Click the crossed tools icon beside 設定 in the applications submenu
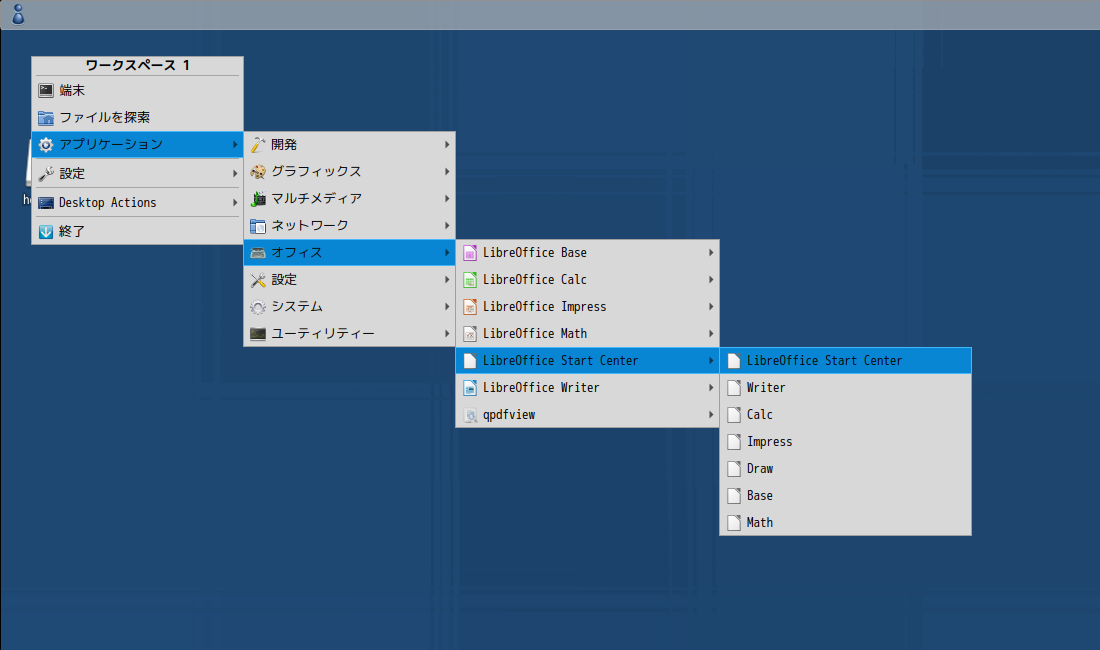The height and width of the screenshot is (650, 1100). coord(258,280)
